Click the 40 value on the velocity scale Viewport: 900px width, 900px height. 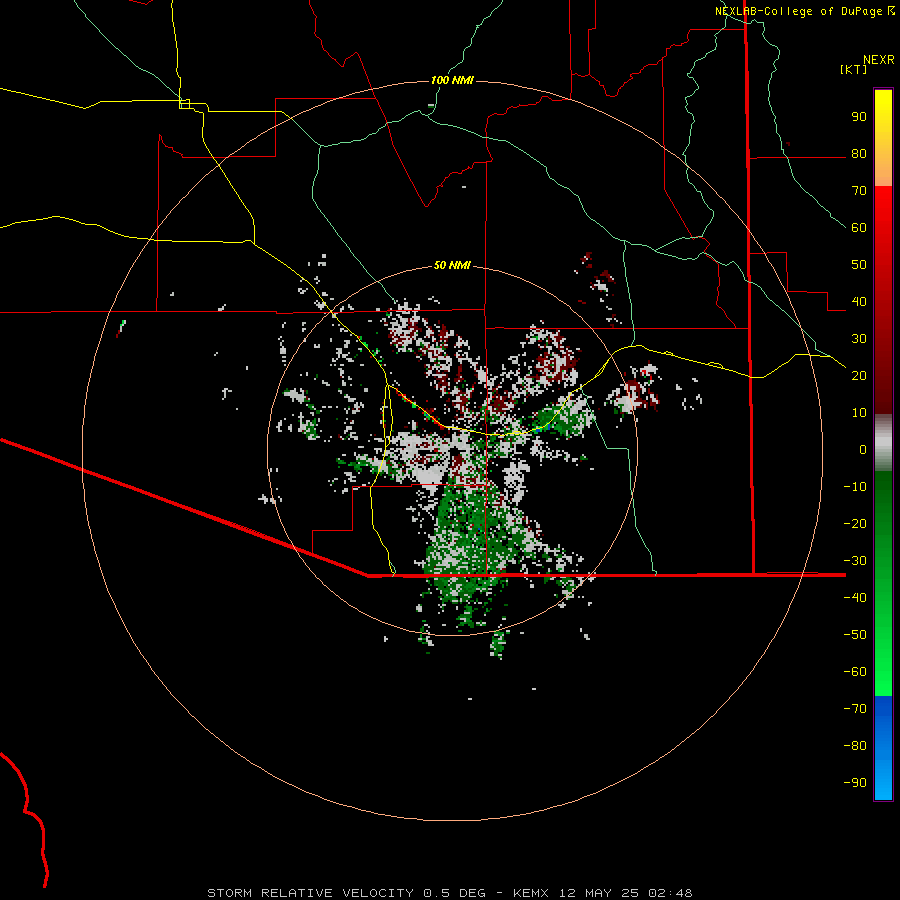click(859, 302)
